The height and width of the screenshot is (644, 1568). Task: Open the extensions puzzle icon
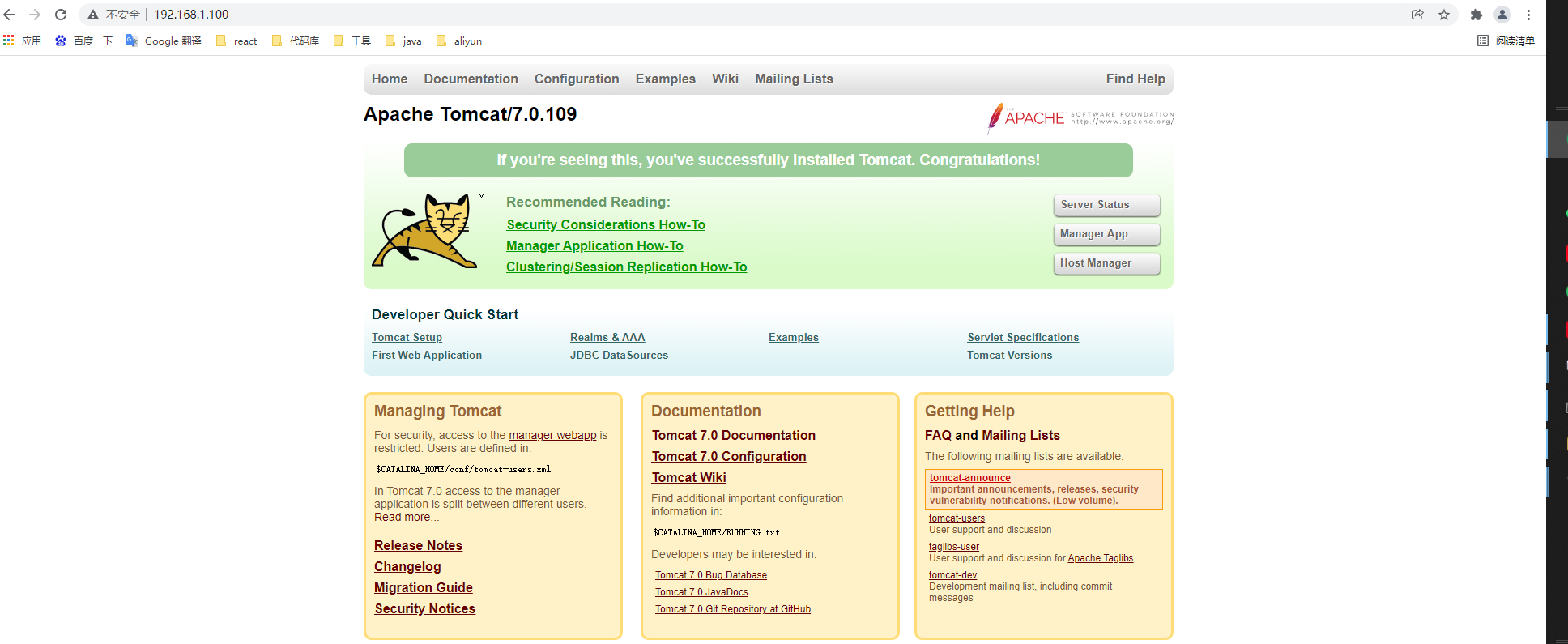pyautogui.click(x=1476, y=15)
